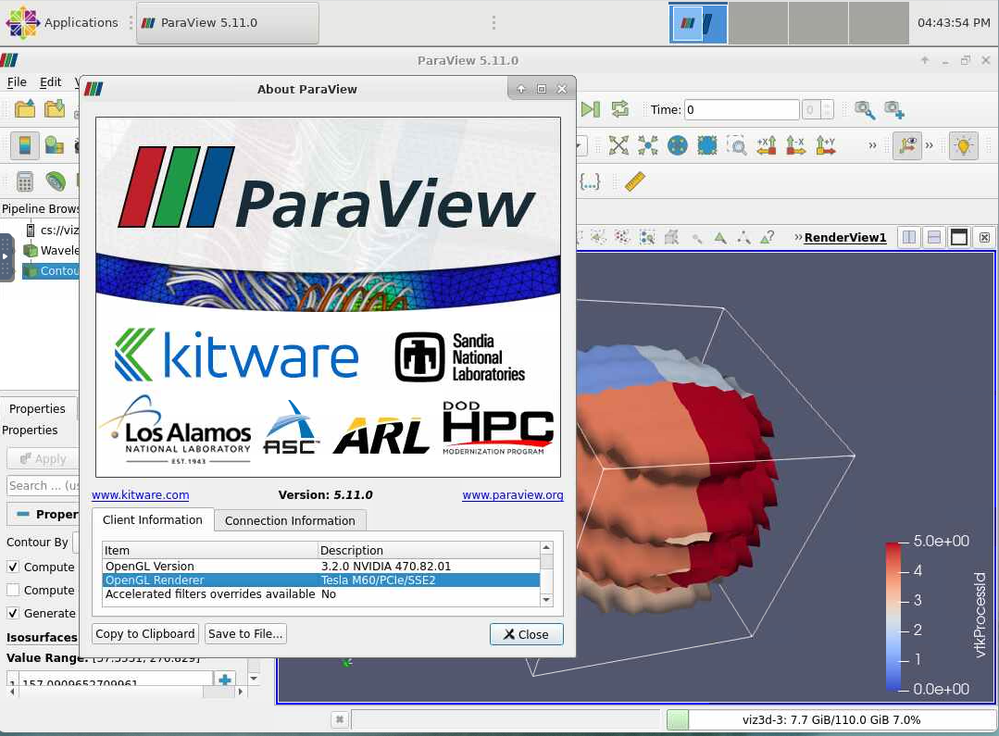Image resolution: width=999 pixels, height=736 pixels.
Task: Click up arrow of client info scrollbar
Action: click(546, 547)
